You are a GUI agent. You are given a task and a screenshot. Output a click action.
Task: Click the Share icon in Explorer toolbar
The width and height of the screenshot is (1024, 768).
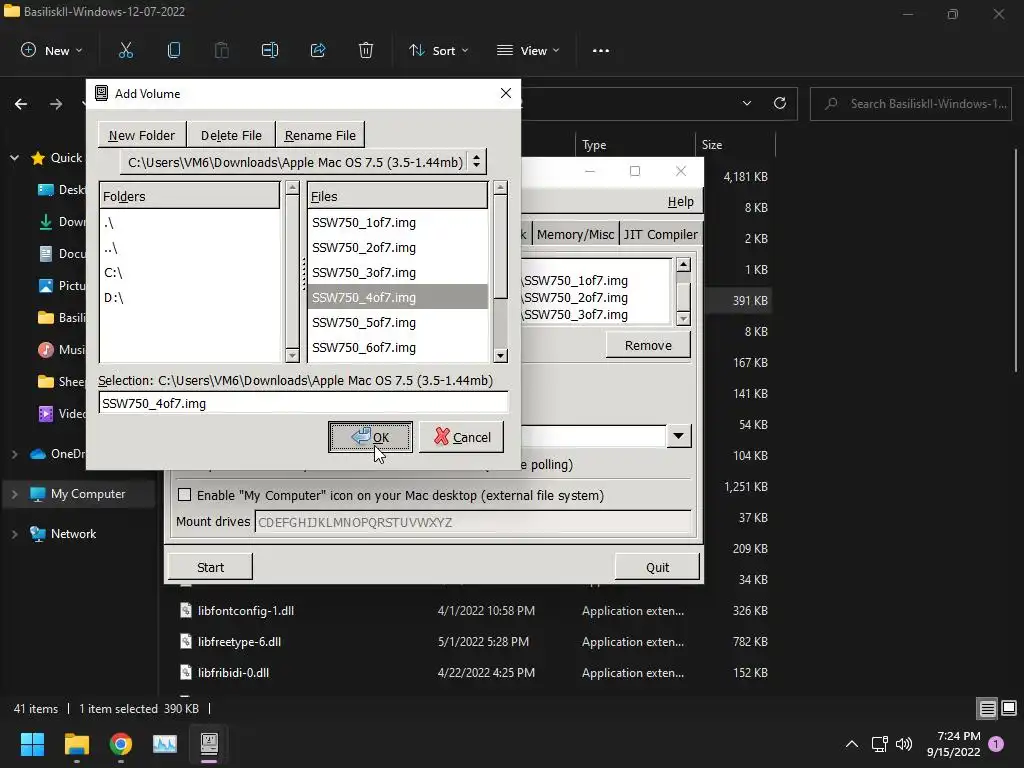pyautogui.click(x=318, y=50)
